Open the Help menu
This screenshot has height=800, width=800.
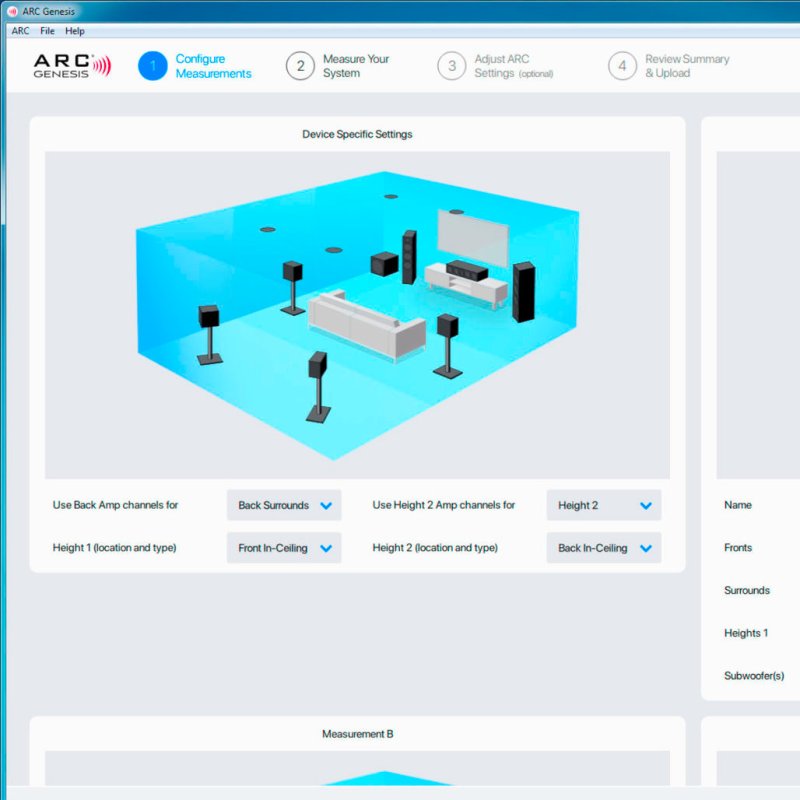[74, 31]
